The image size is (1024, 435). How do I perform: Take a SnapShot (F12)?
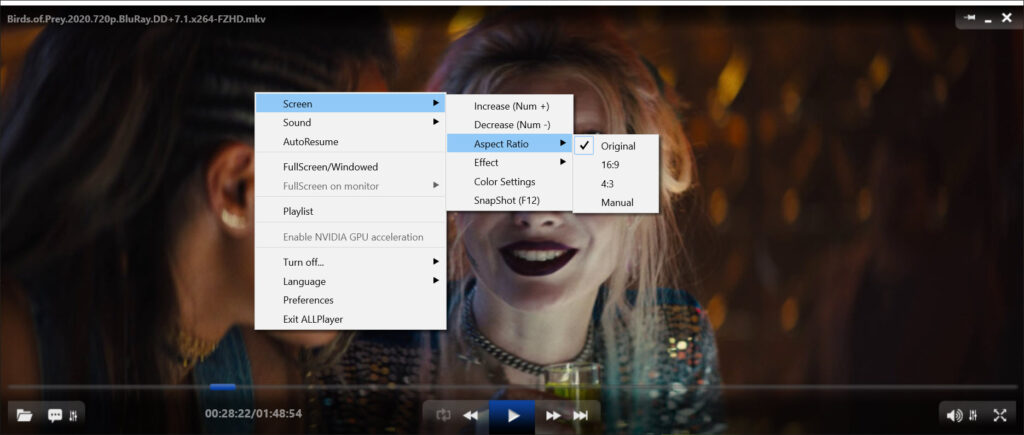(509, 201)
